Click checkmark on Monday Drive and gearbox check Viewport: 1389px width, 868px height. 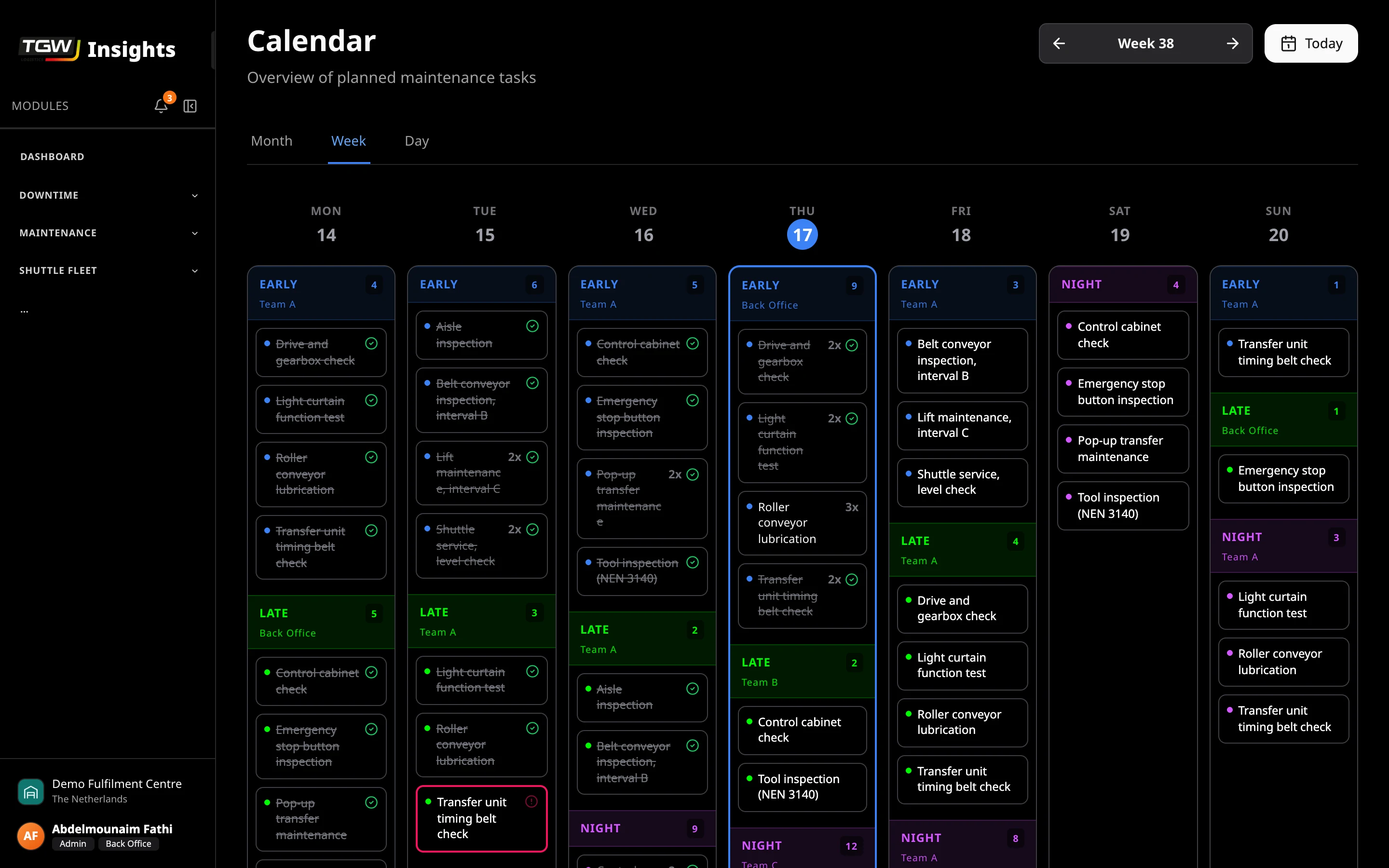click(371, 343)
